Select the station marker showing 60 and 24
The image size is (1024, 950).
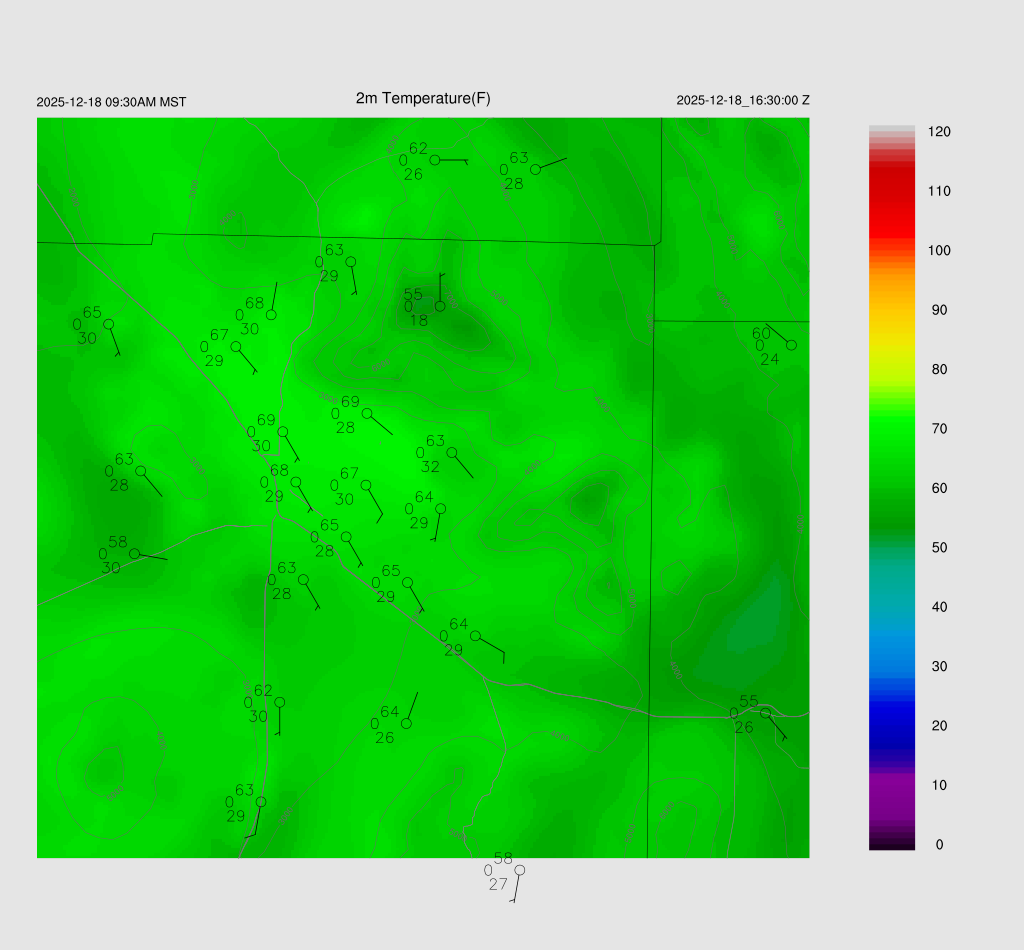click(791, 345)
